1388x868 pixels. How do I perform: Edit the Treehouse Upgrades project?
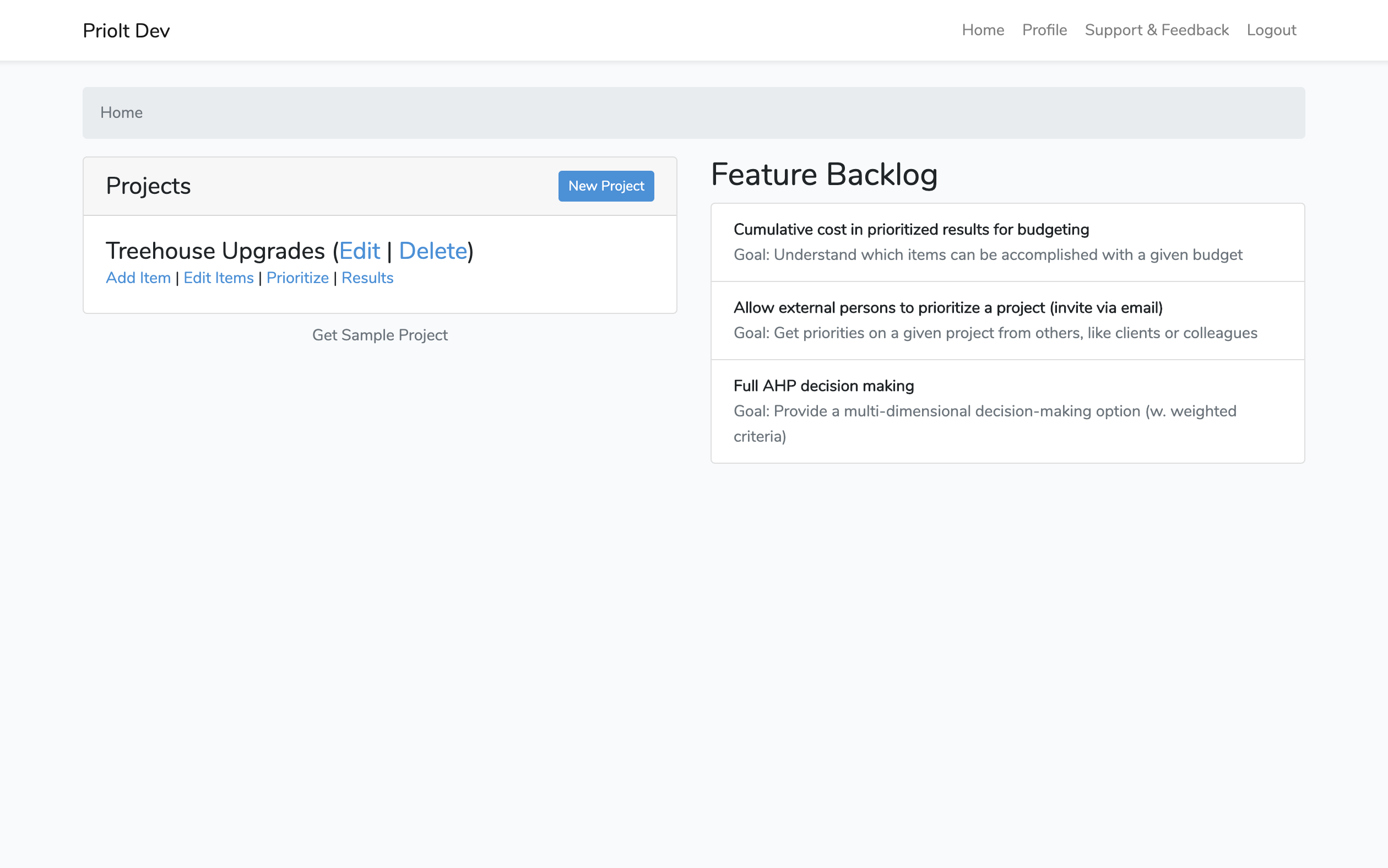tap(359, 251)
